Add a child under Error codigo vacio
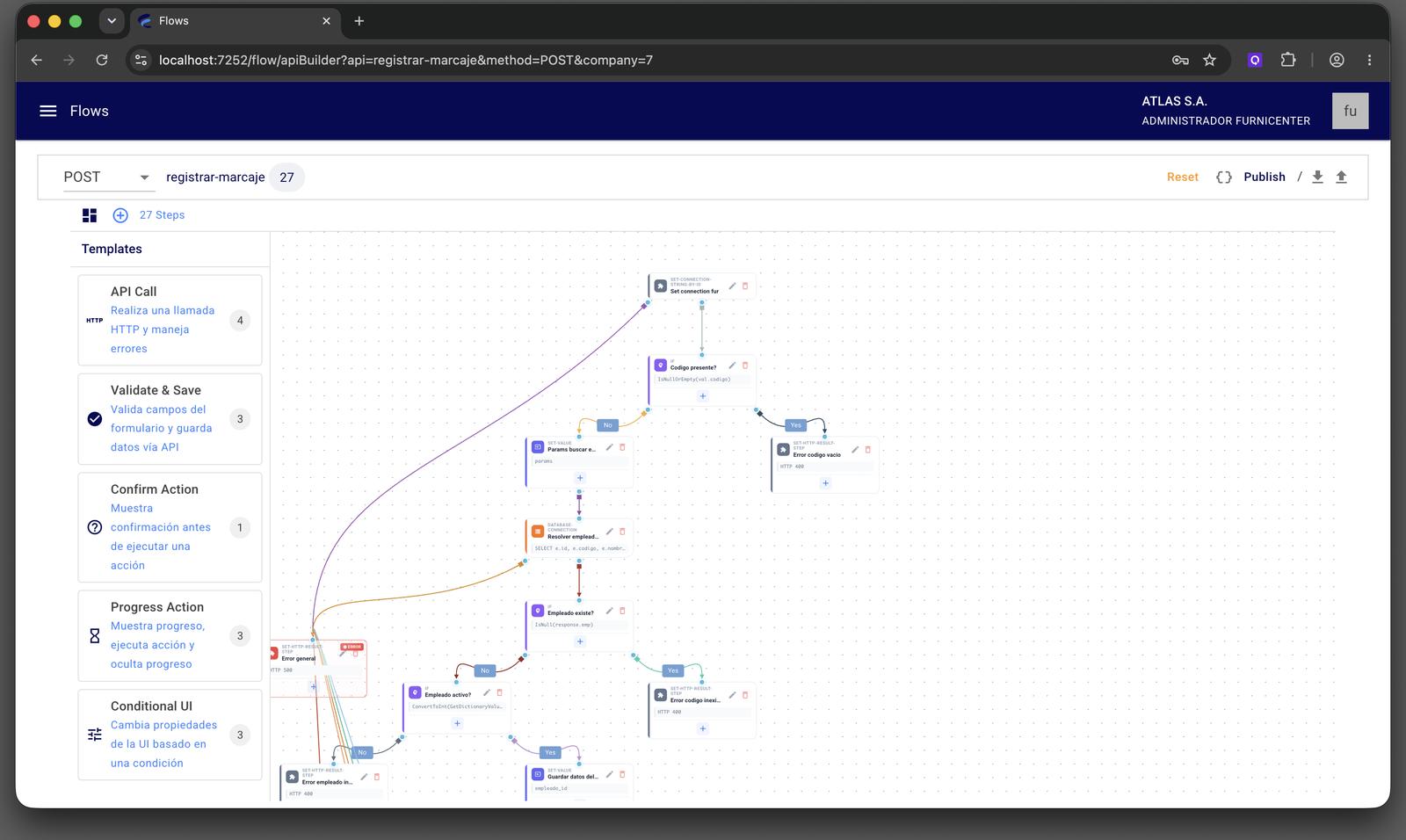The width and height of the screenshot is (1406, 840). (825, 483)
